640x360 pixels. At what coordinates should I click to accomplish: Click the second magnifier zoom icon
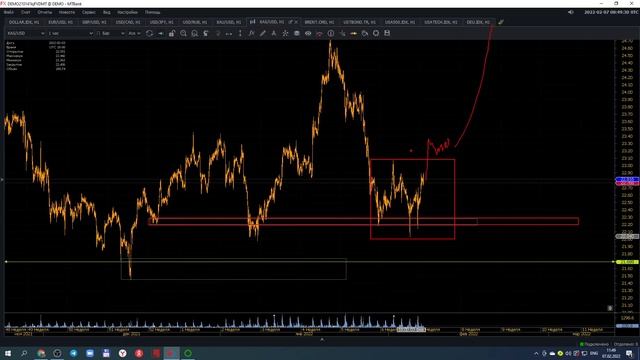coord(195,33)
